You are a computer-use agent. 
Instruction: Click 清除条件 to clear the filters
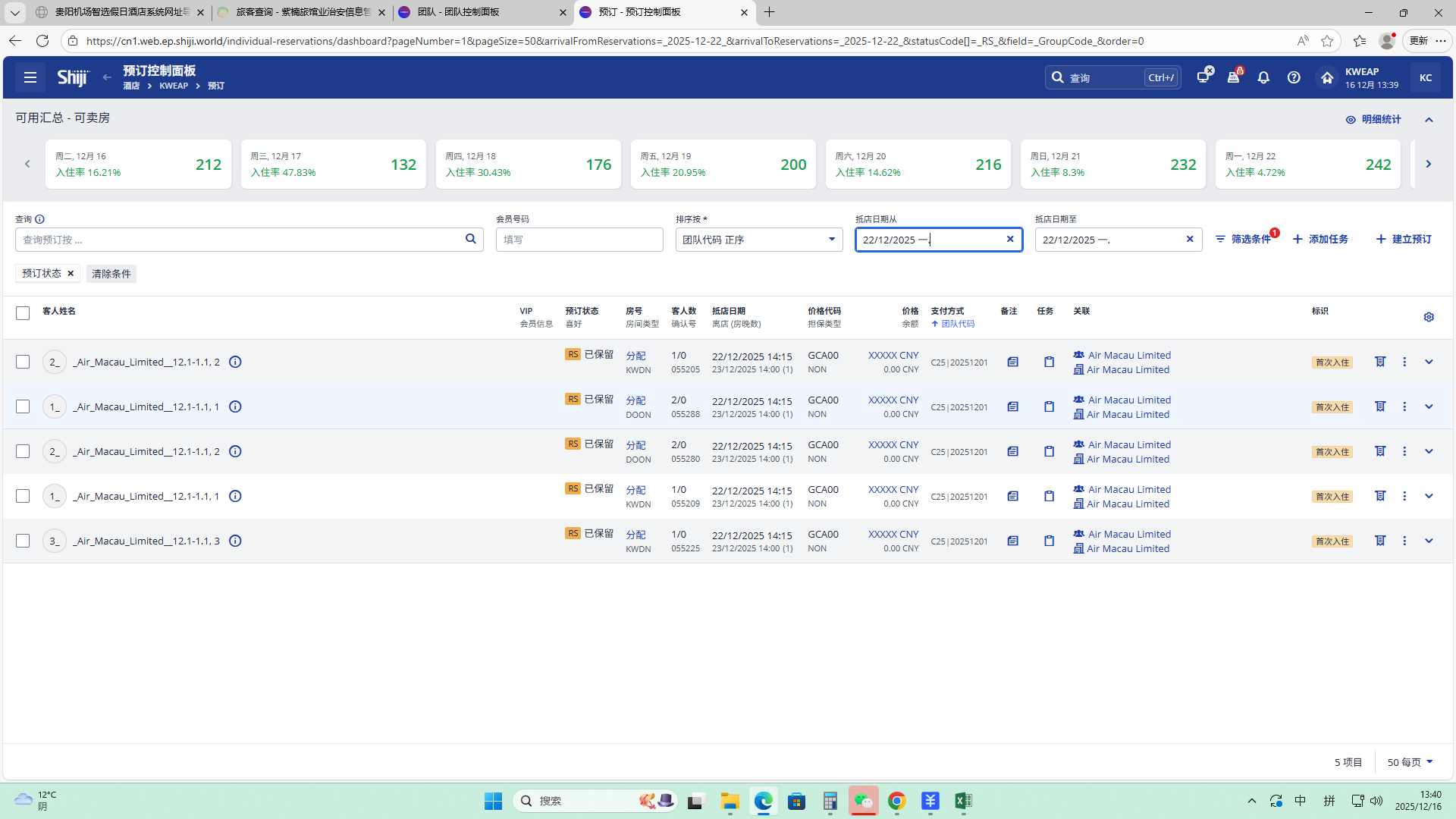tap(111, 274)
